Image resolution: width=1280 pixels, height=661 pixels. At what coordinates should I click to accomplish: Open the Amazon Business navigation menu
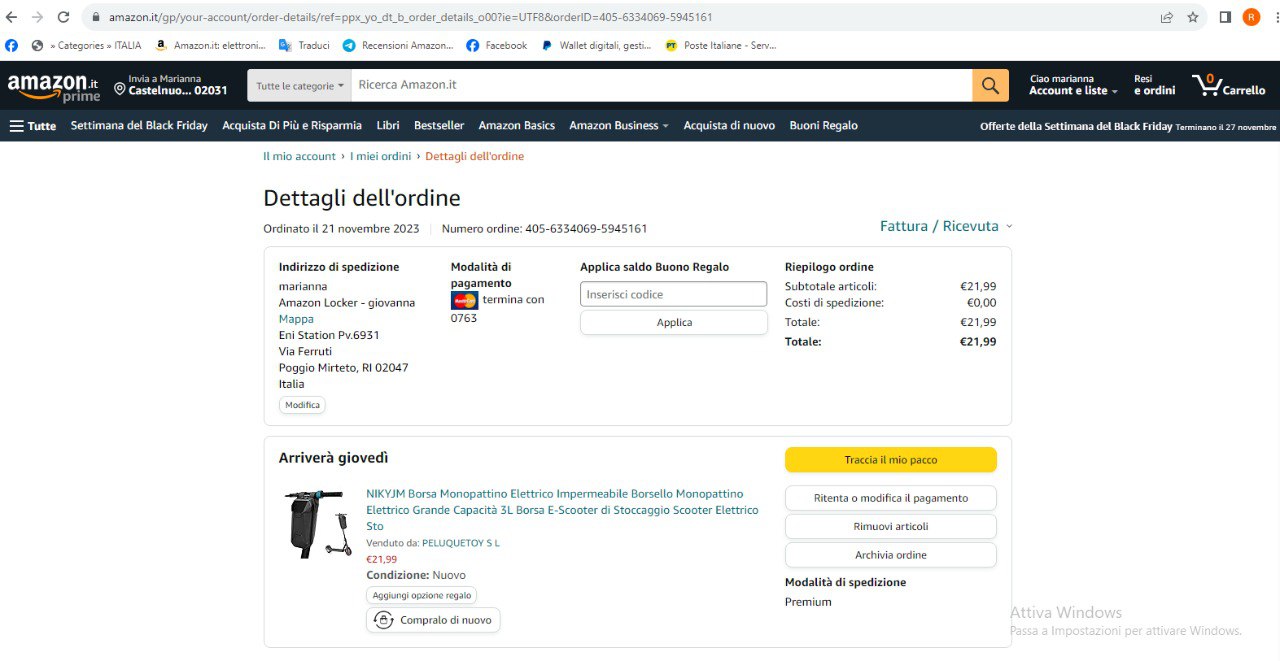coord(619,126)
